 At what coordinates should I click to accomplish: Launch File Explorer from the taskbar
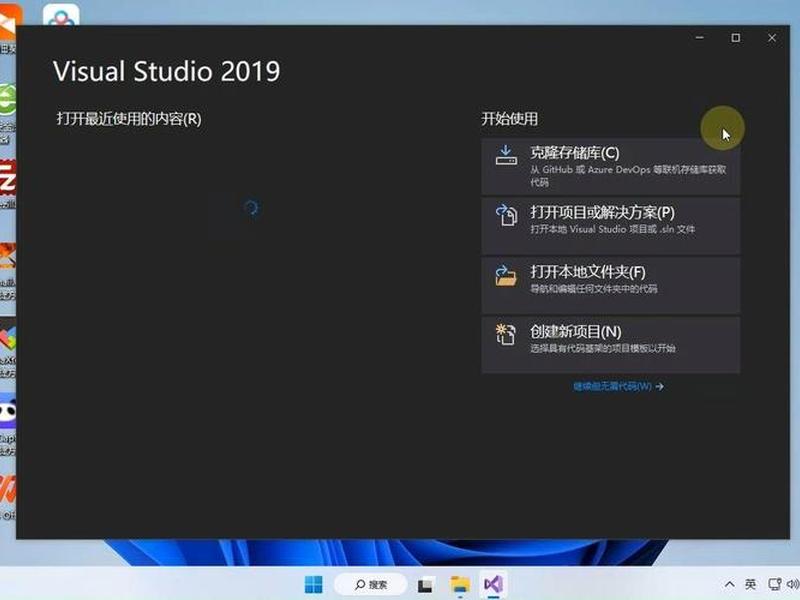[x=460, y=585]
